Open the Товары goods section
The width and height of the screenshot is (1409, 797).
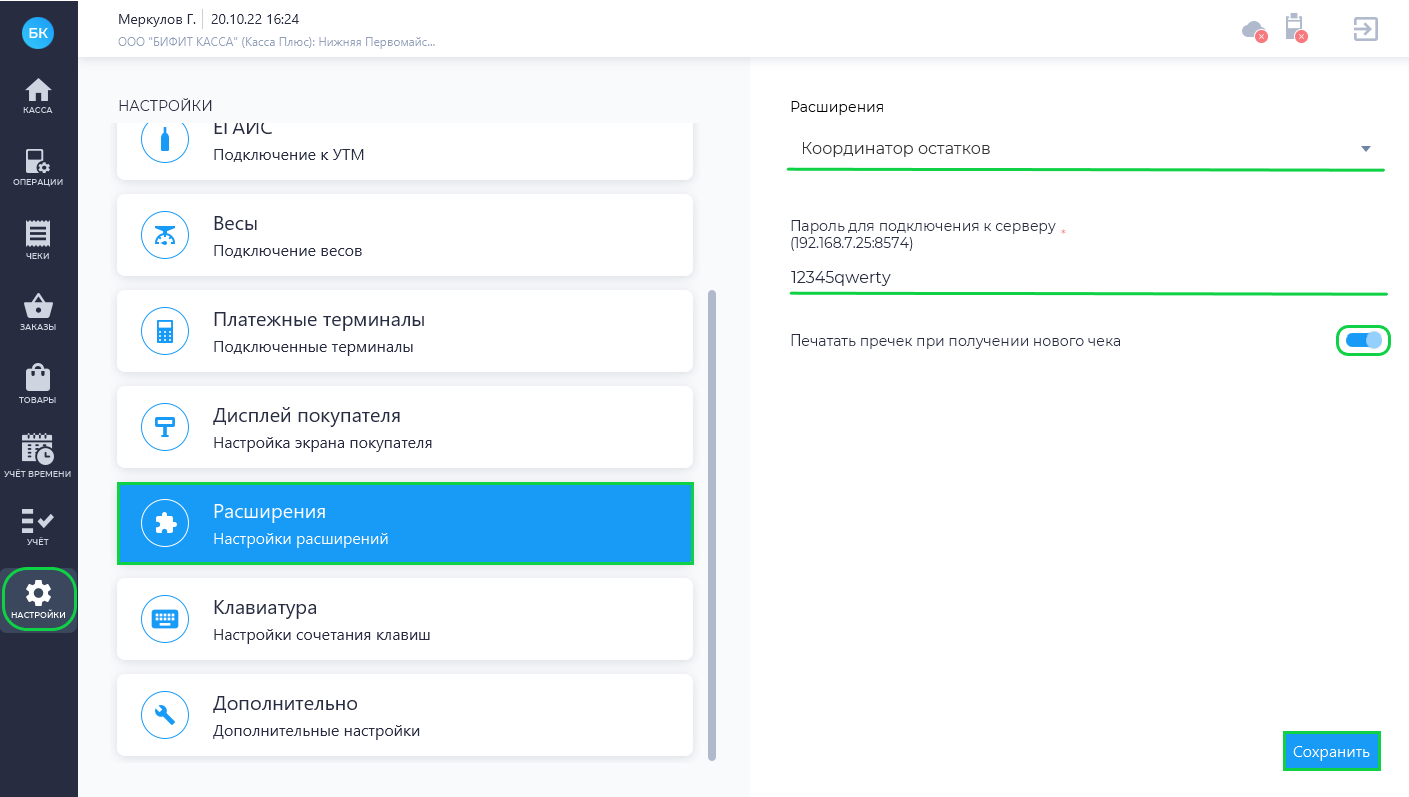point(38,385)
